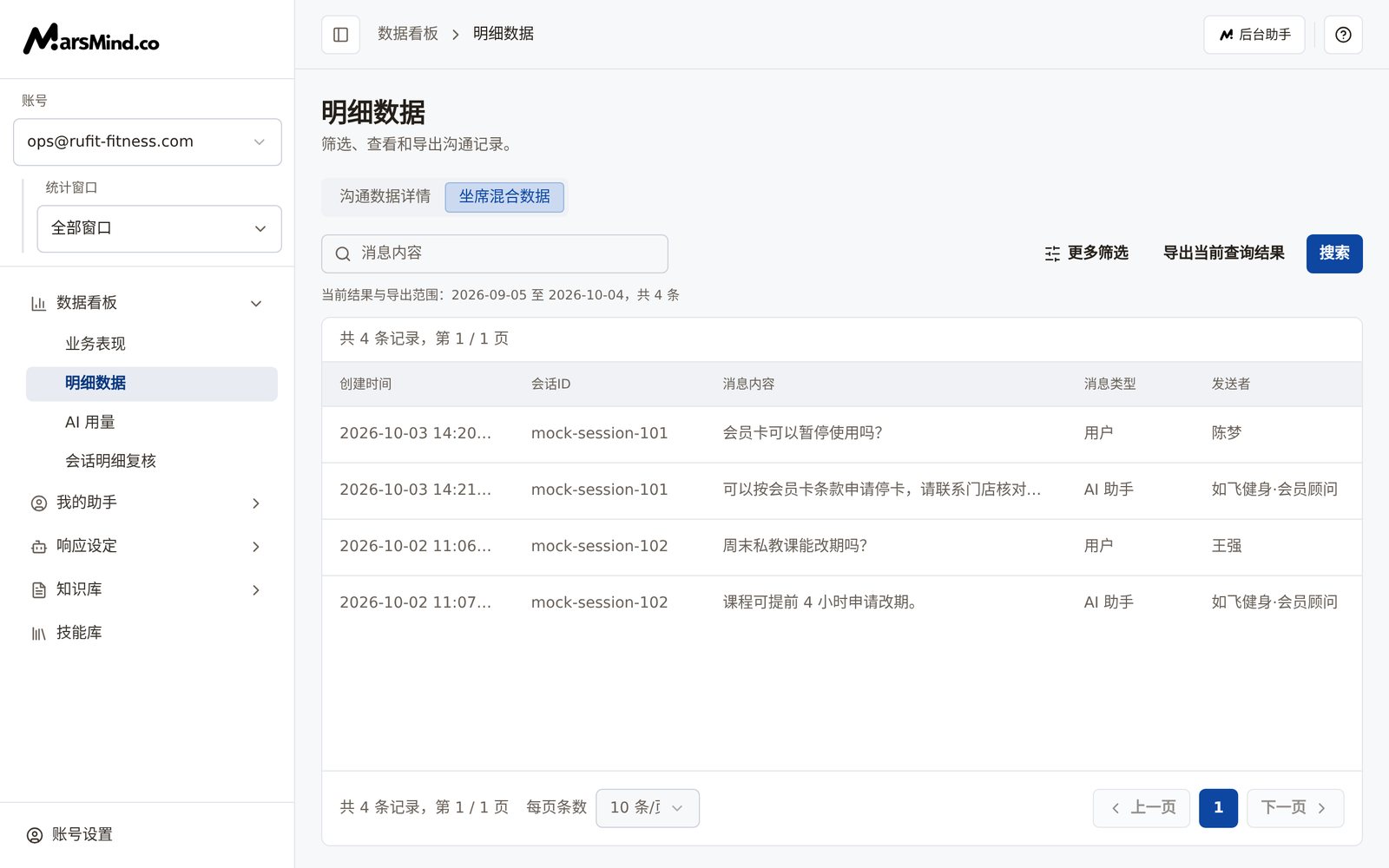Click timestamp 2026-10-02 11:06…
This screenshot has width=1389, height=868.
[415, 546]
